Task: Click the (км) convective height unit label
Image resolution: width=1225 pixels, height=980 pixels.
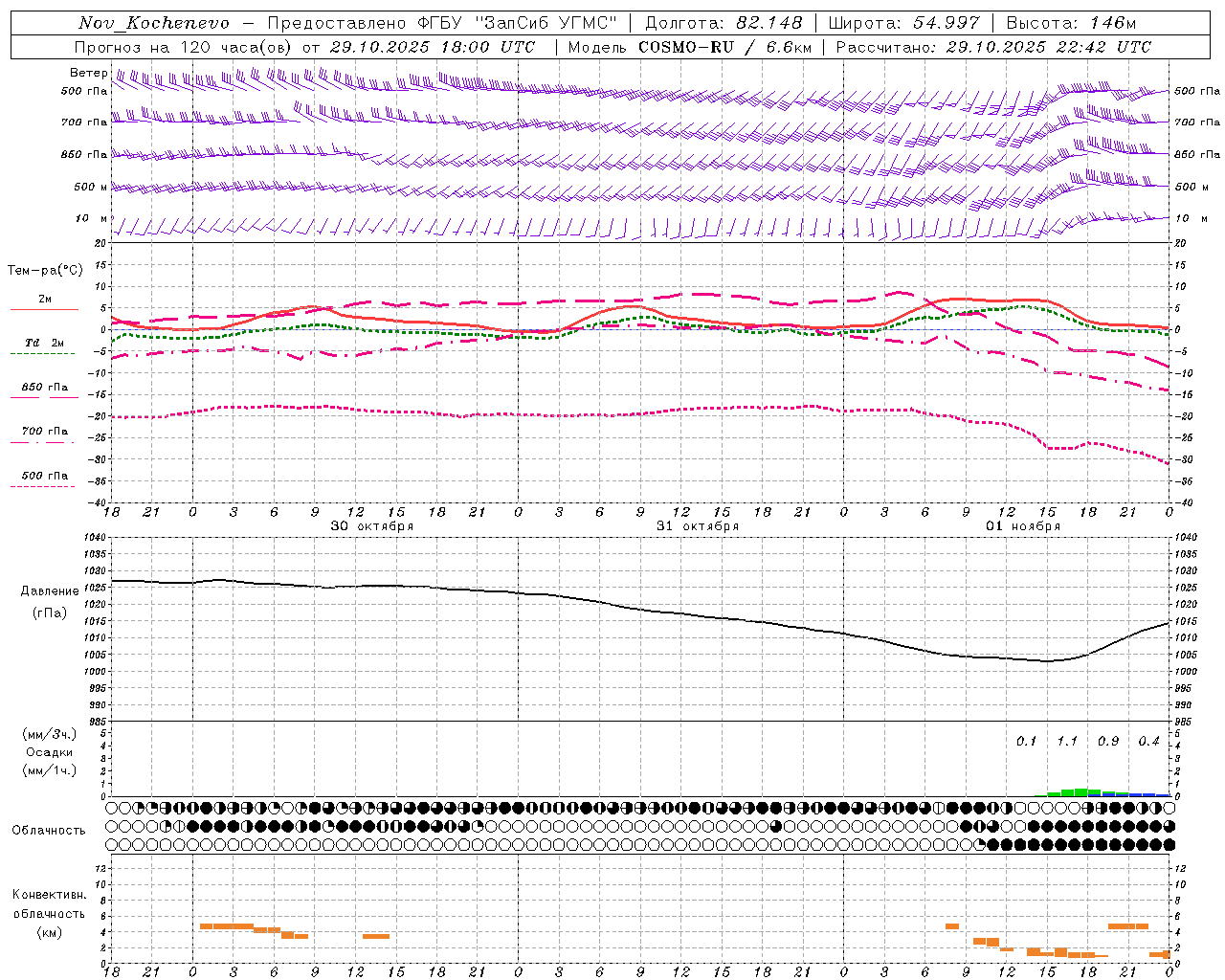Action: coord(49,932)
